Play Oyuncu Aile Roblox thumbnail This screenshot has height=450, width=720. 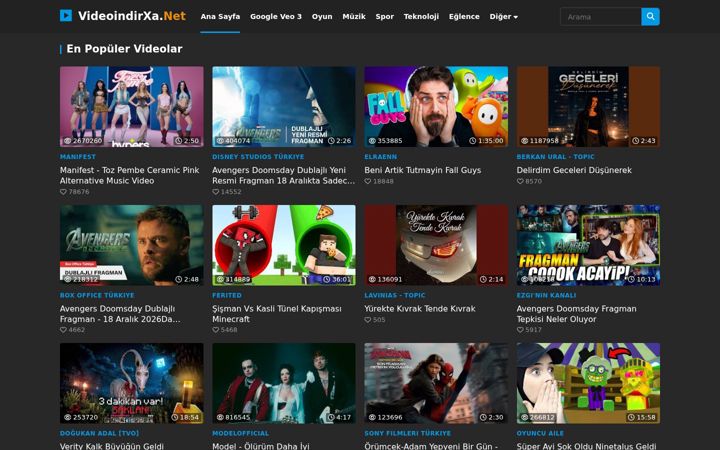(588, 383)
